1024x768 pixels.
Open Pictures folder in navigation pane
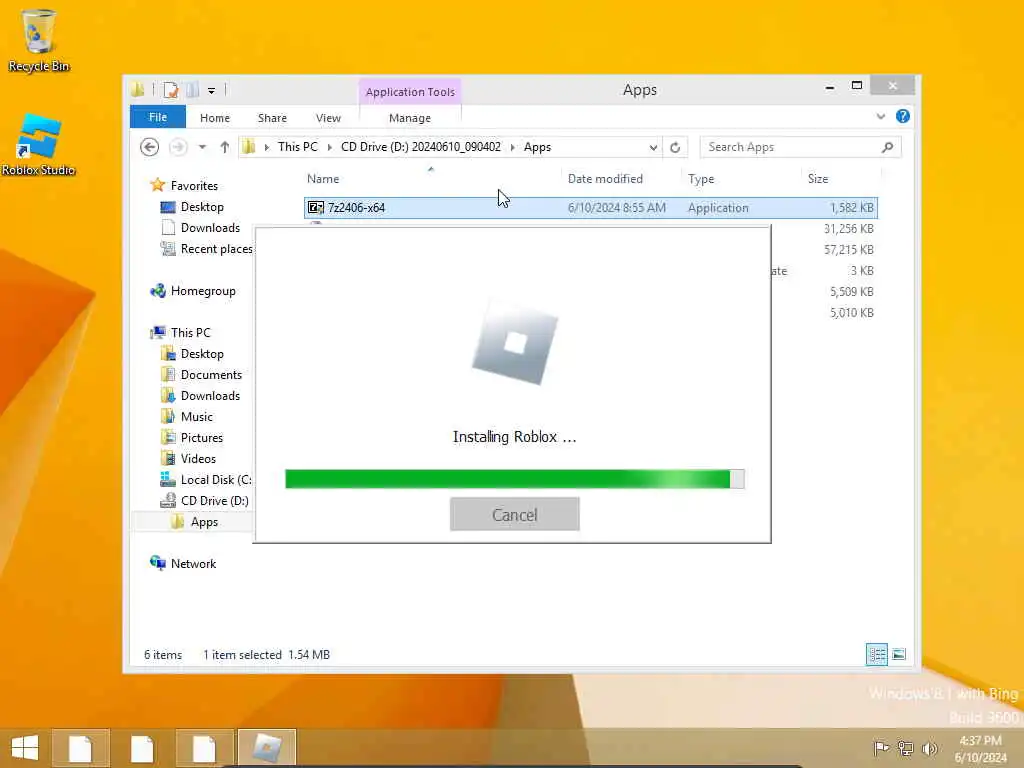(x=201, y=438)
